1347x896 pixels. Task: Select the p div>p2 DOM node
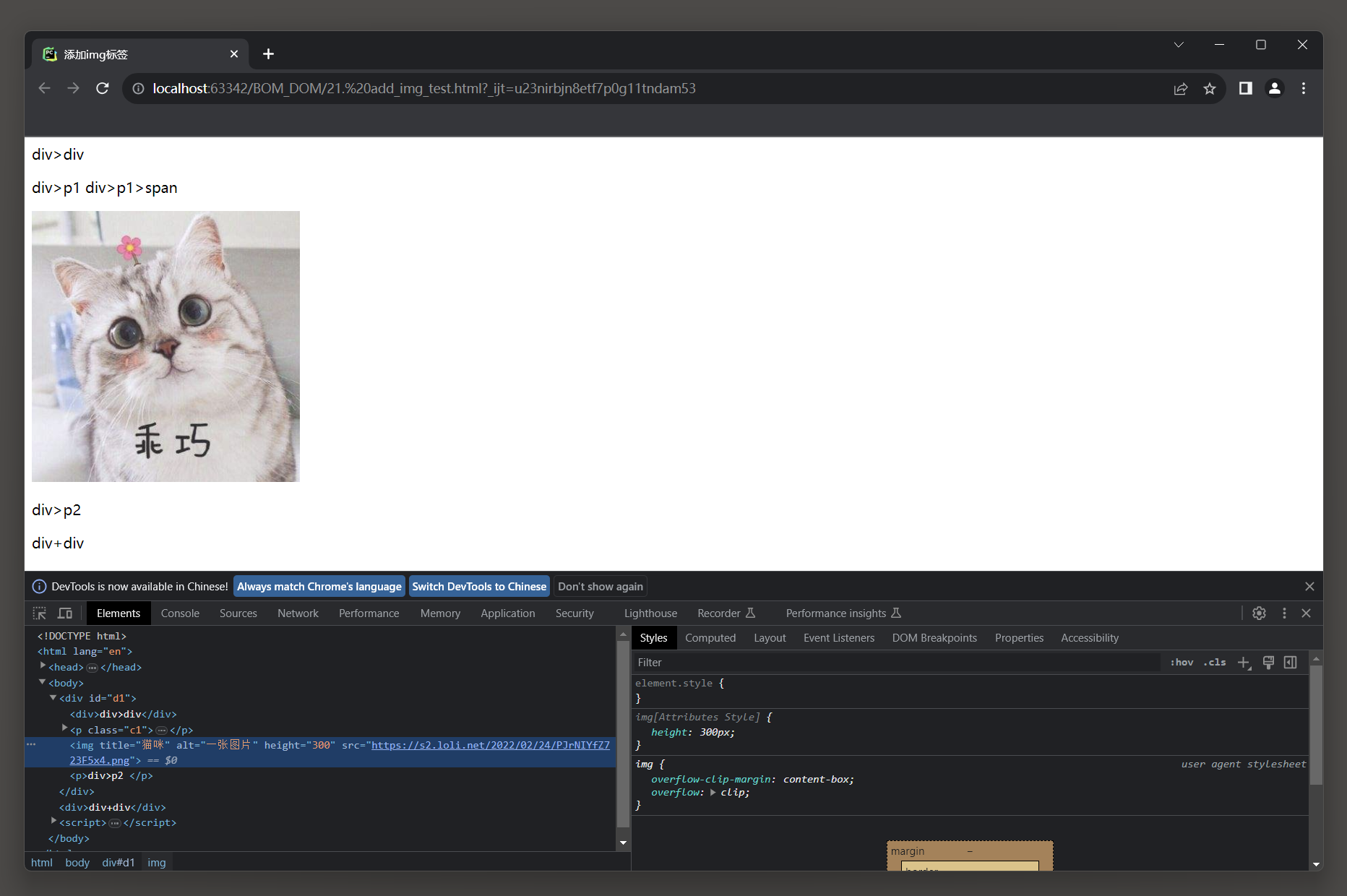[111, 776]
